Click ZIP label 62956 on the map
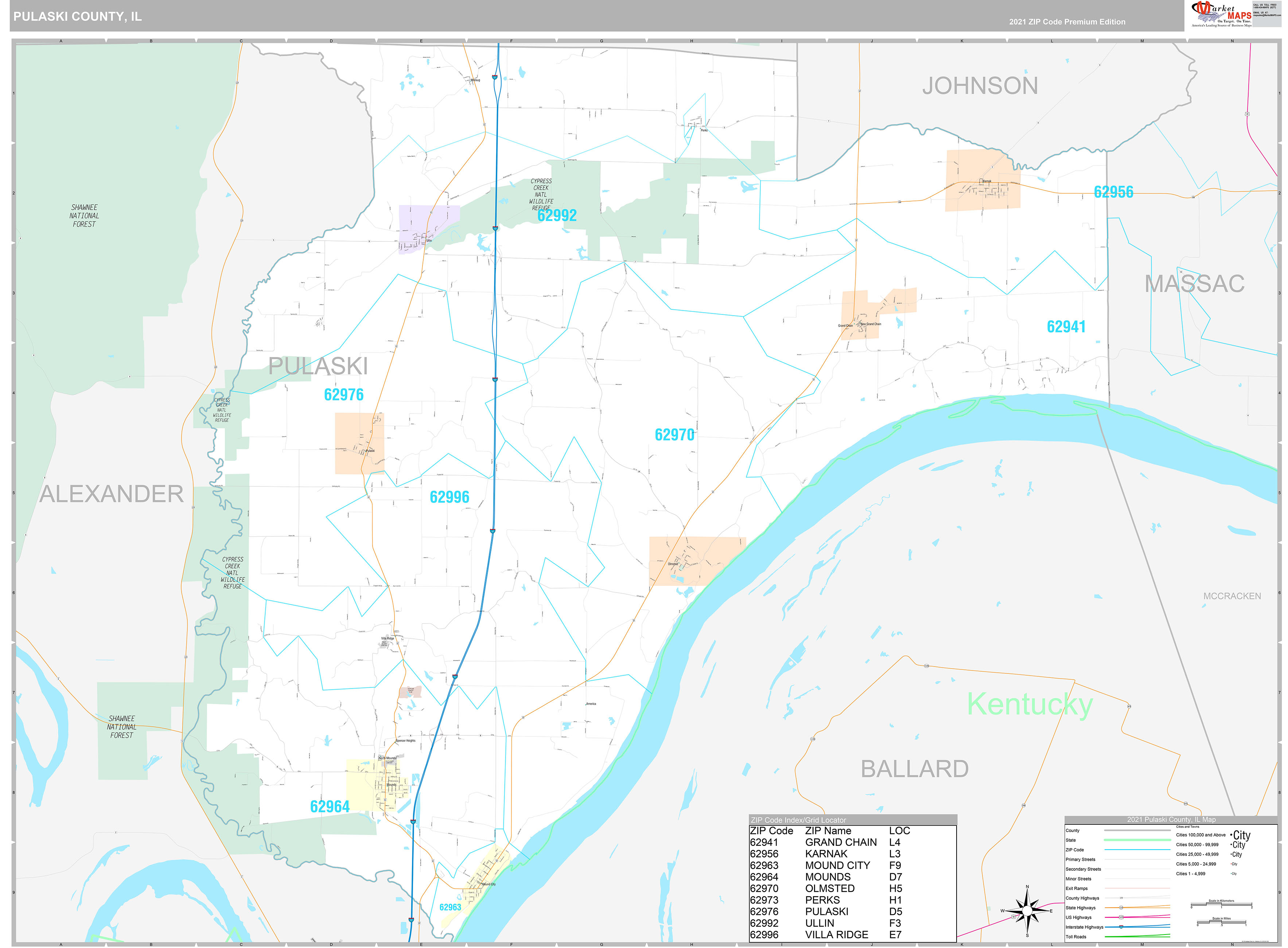 click(x=1114, y=192)
